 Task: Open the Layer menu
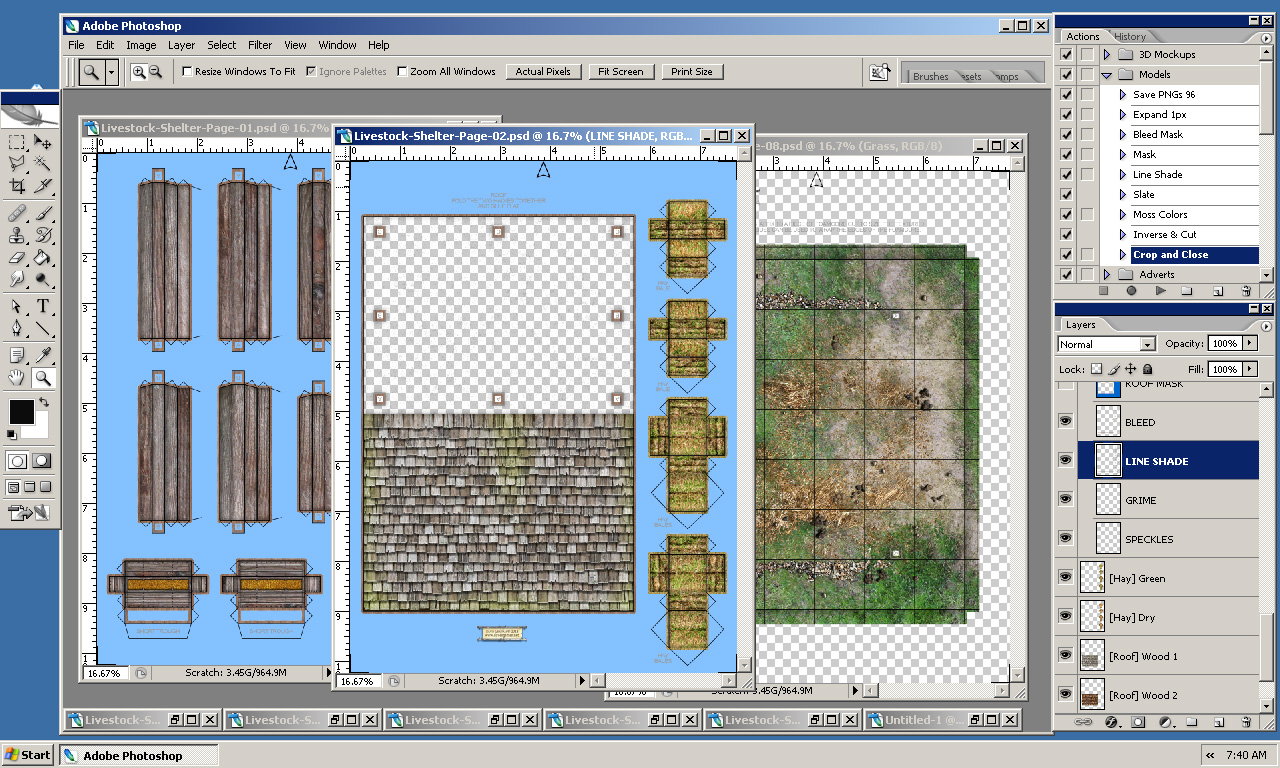[181, 45]
